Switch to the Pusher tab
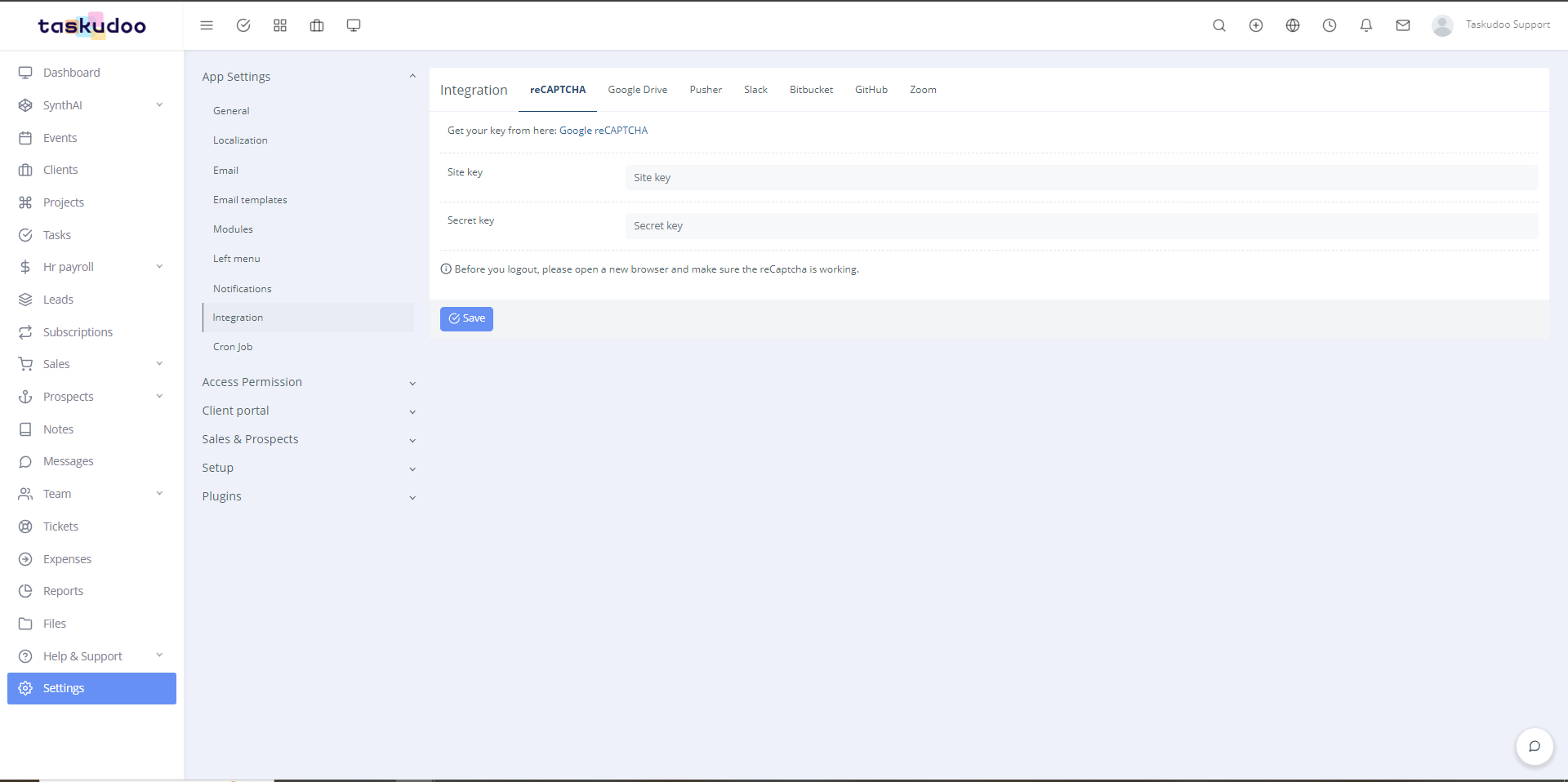Viewport: 1568px width, 782px height. (x=706, y=90)
